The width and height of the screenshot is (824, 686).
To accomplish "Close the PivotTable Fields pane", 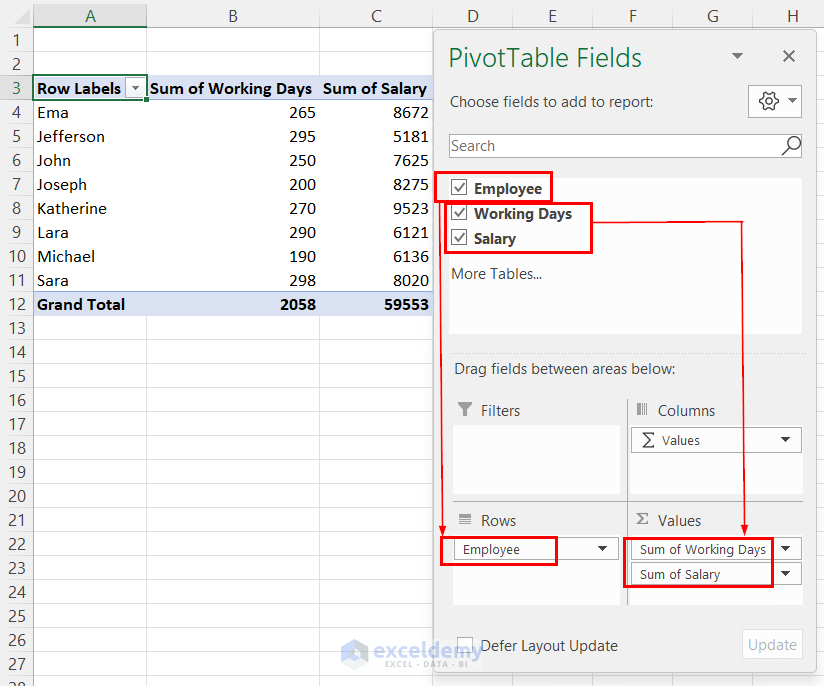I will coord(789,56).
